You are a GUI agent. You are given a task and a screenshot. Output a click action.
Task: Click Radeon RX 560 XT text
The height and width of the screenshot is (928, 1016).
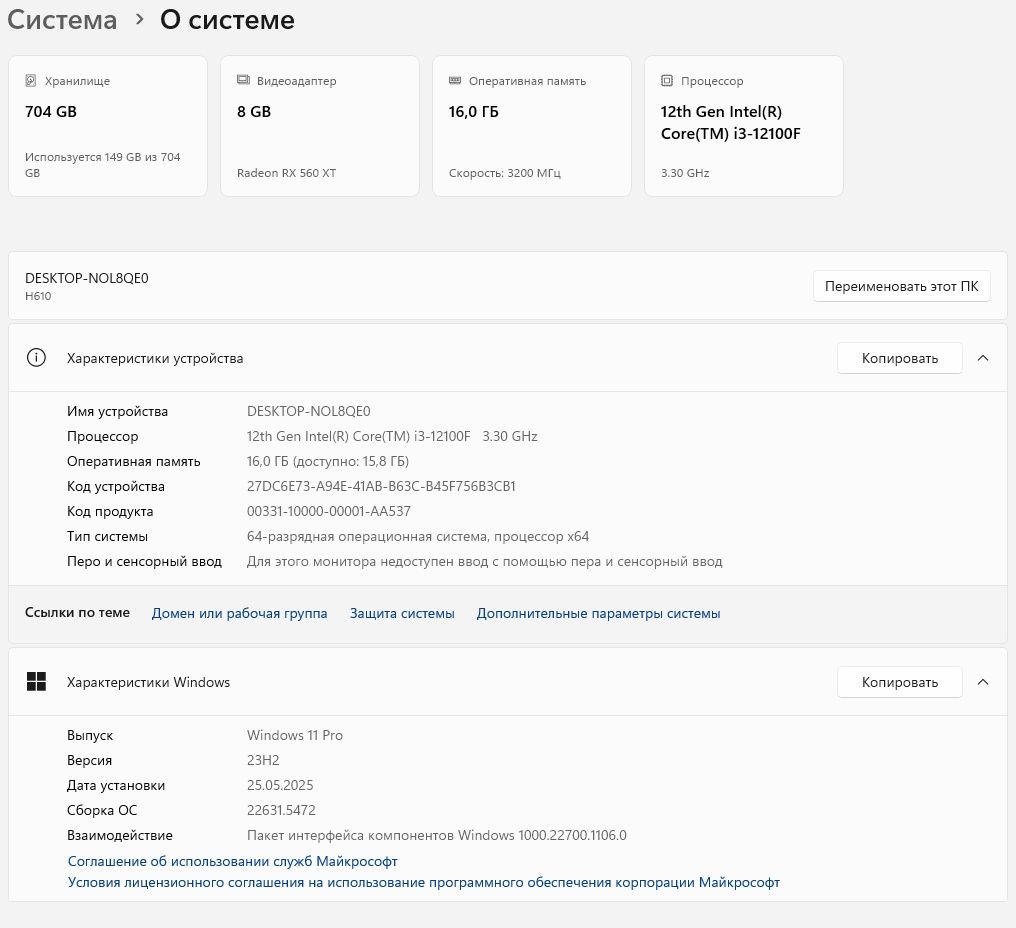coord(286,173)
